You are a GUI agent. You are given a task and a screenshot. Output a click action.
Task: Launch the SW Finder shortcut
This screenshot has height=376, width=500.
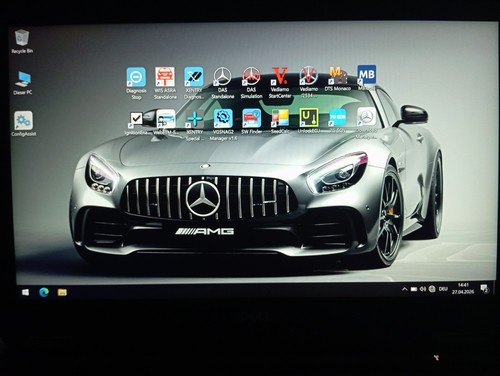[252, 122]
